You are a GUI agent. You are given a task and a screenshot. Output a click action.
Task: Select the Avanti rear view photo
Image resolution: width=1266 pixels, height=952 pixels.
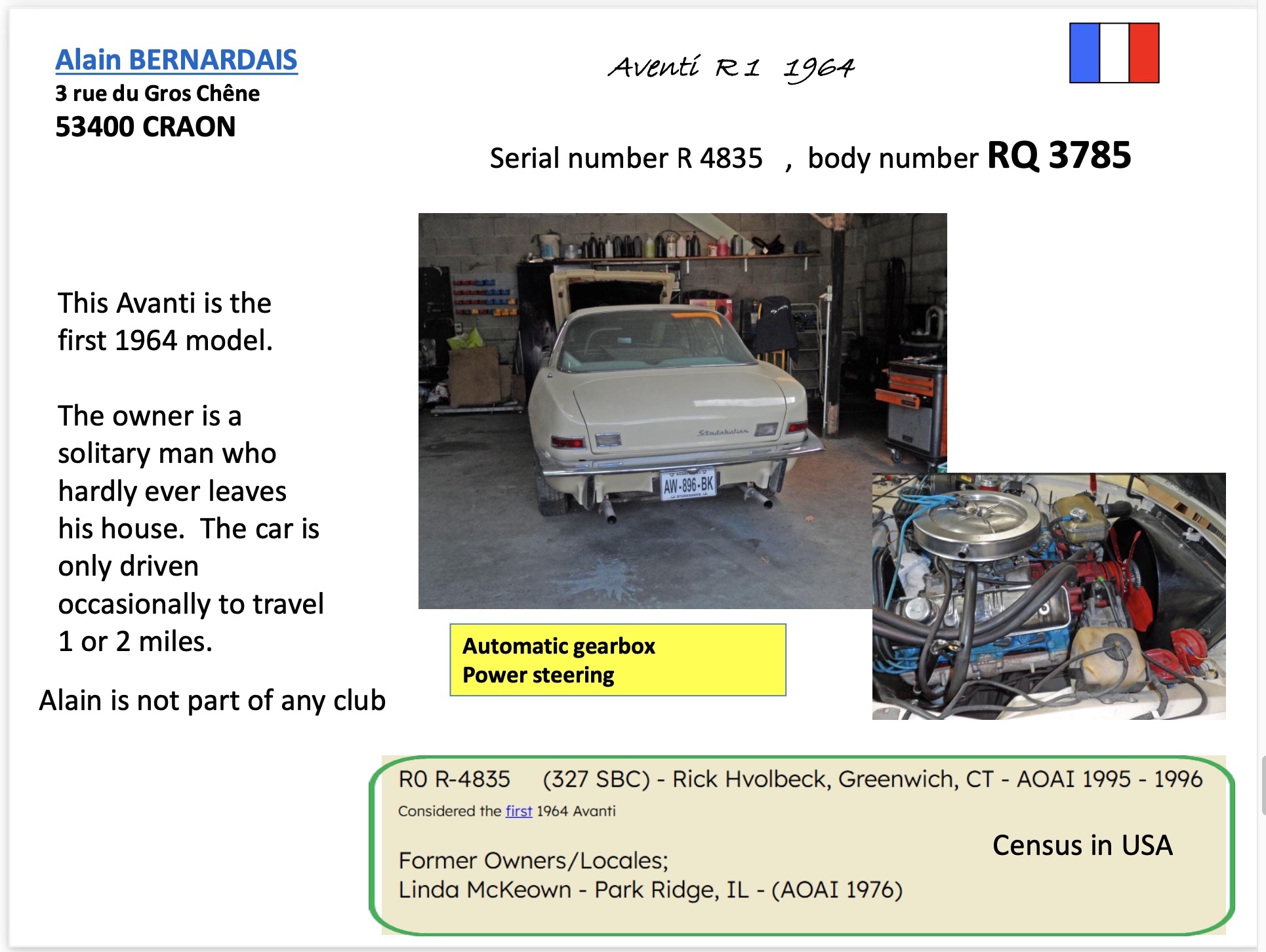pos(682,410)
